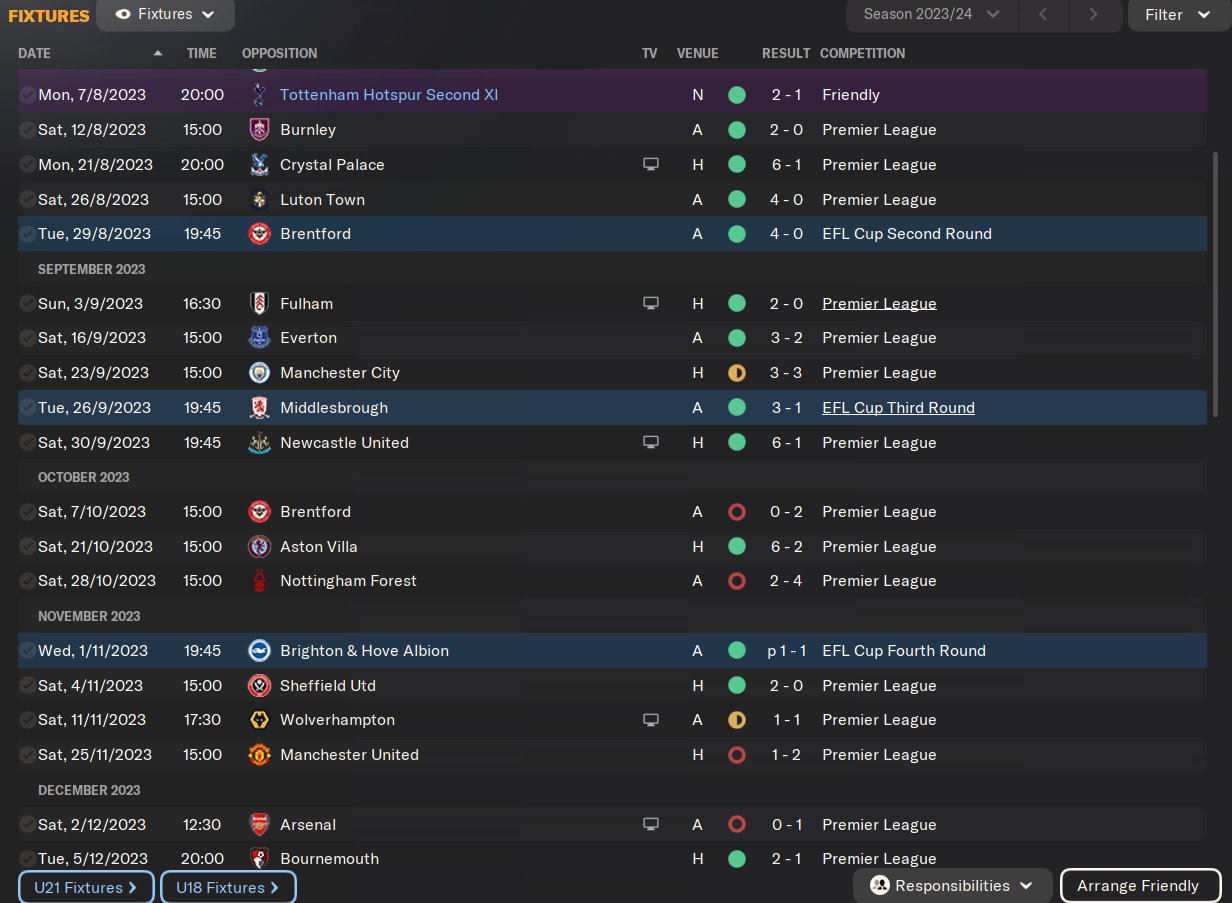Viewport: 1232px width, 903px height.
Task: Click the TV icon on Crystal Palace row
Action: click(651, 165)
